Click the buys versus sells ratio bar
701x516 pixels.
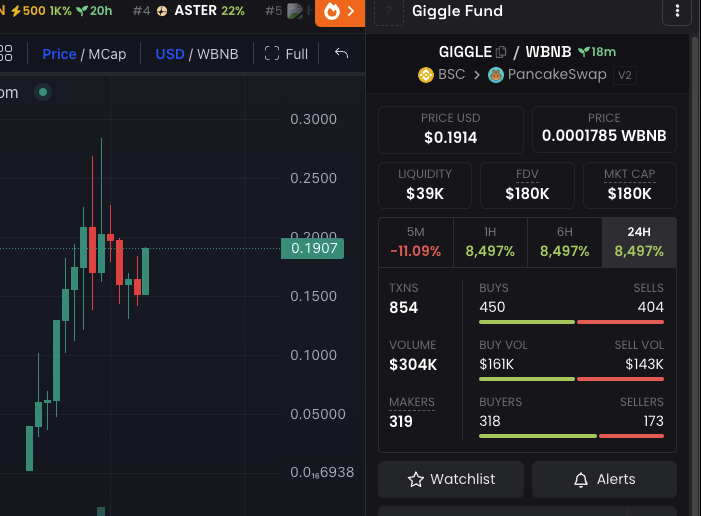(571, 322)
